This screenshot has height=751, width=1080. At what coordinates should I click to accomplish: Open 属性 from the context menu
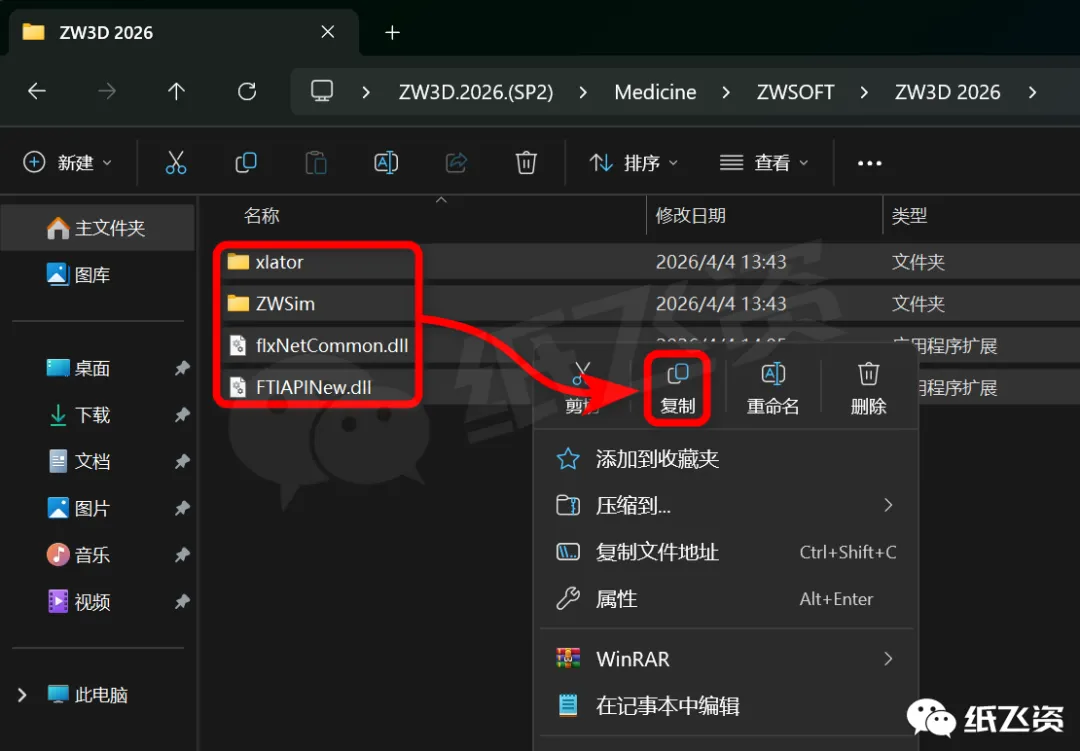pyautogui.click(x=726, y=599)
